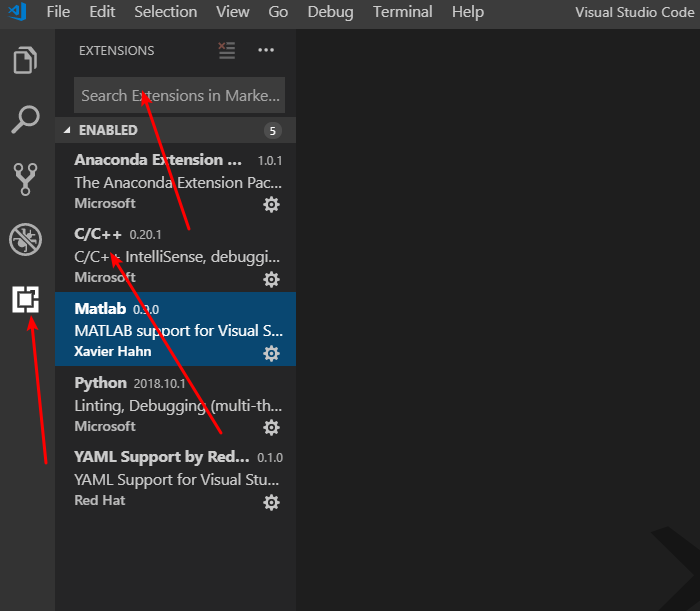The width and height of the screenshot is (700, 611).
Task: Click C/C++ version text 0.20.1
Action: [x=146, y=235]
